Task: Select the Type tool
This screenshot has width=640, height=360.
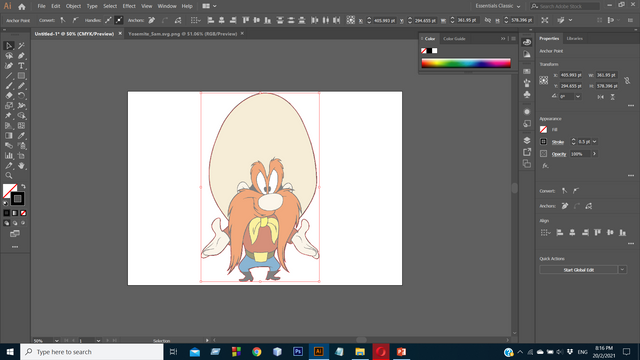Action: pos(21,66)
